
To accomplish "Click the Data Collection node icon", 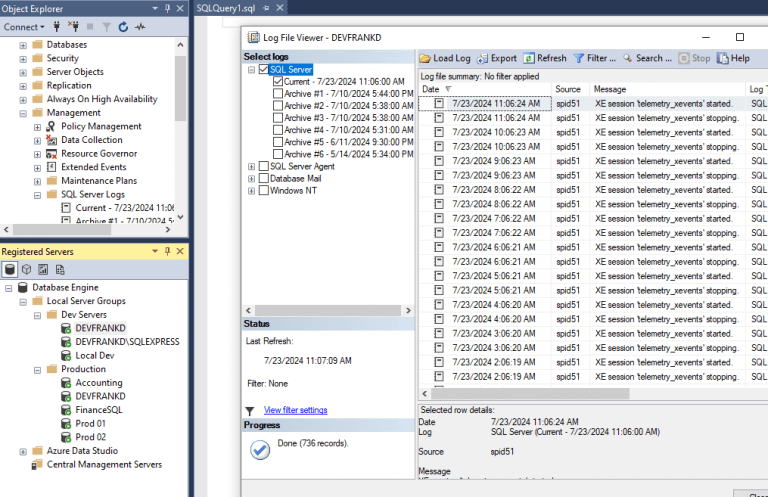I will coord(51,140).
